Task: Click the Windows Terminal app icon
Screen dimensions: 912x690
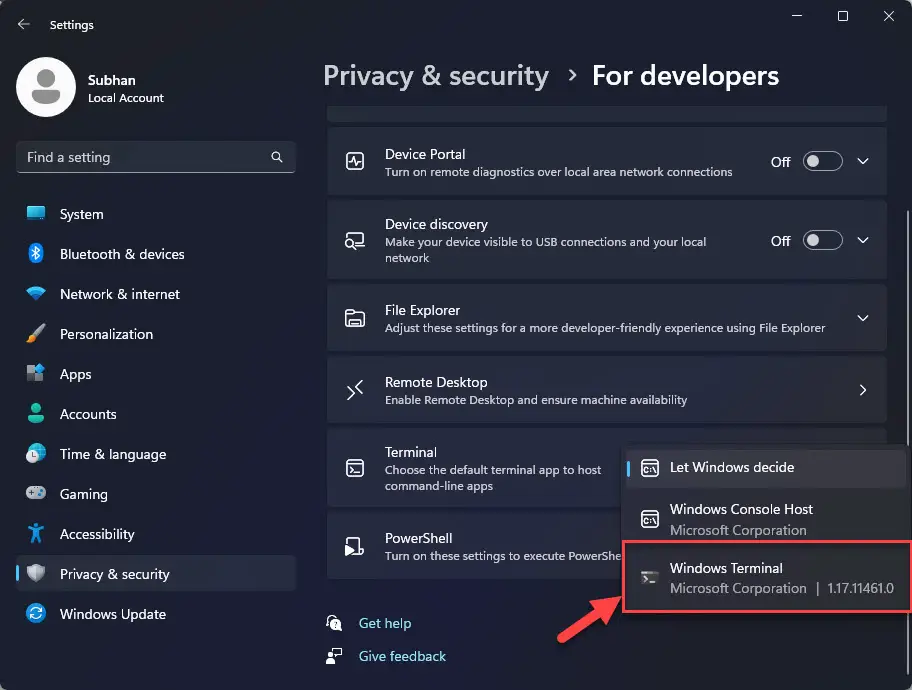Action: 650,578
